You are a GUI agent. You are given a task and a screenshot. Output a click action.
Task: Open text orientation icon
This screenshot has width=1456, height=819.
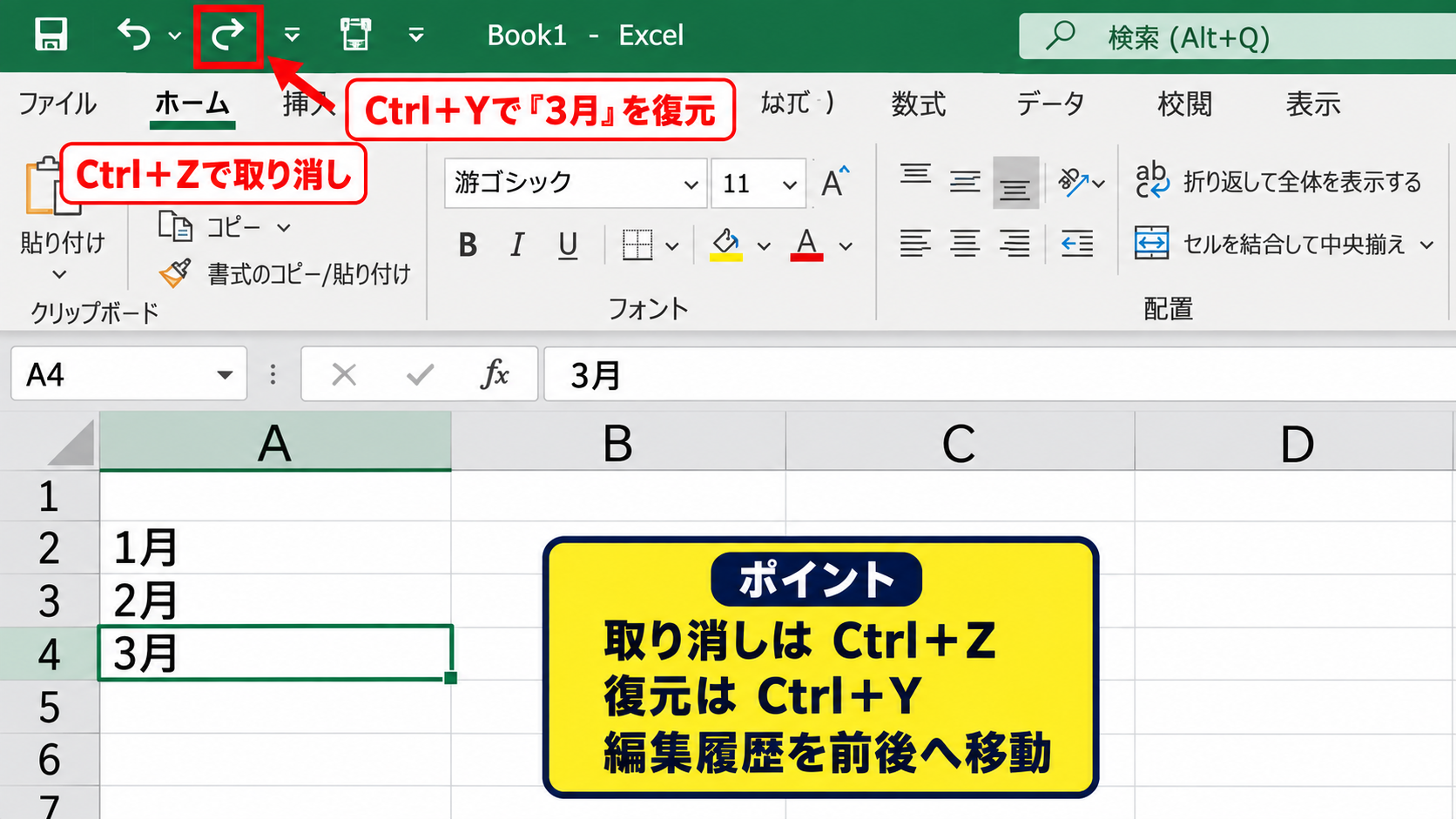[x=1073, y=182]
